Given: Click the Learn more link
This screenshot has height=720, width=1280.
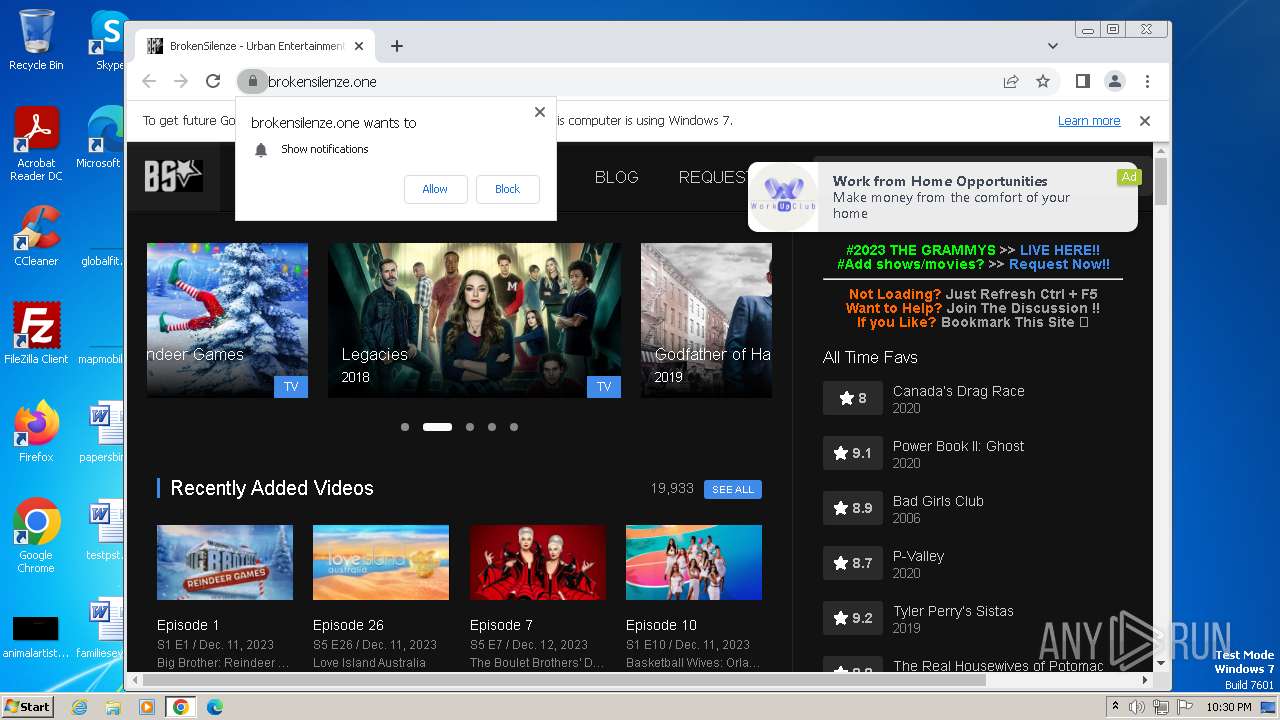Looking at the screenshot, I should pyautogui.click(x=1089, y=121).
